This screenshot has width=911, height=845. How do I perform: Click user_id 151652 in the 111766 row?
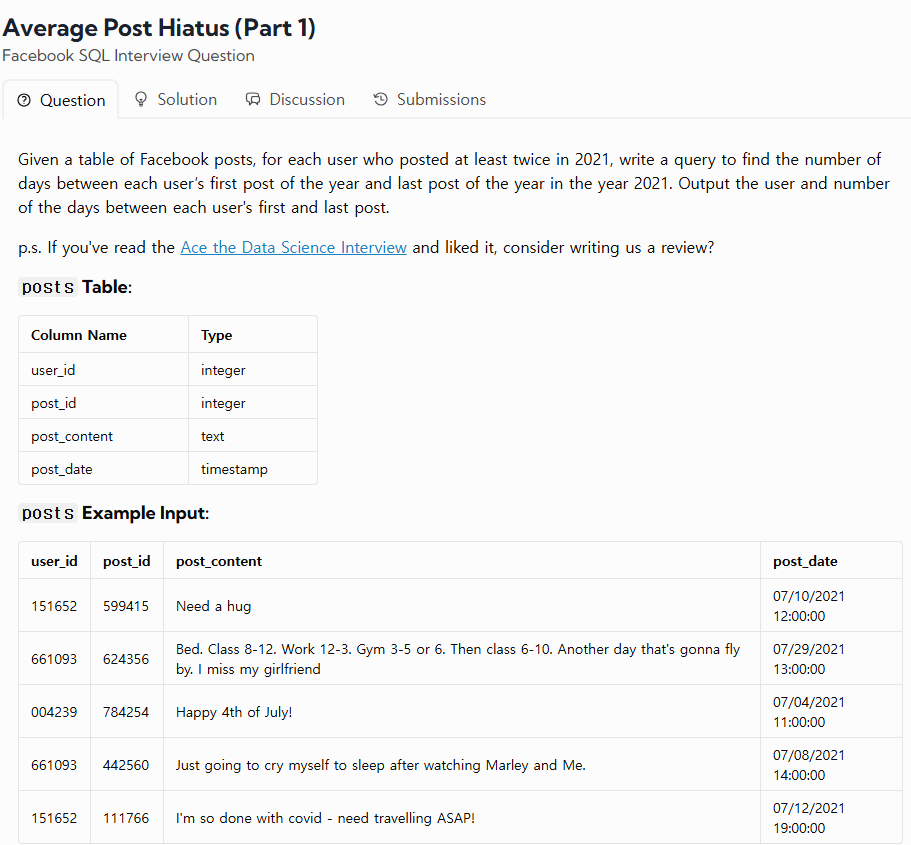pyautogui.click(x=55, y=817)
